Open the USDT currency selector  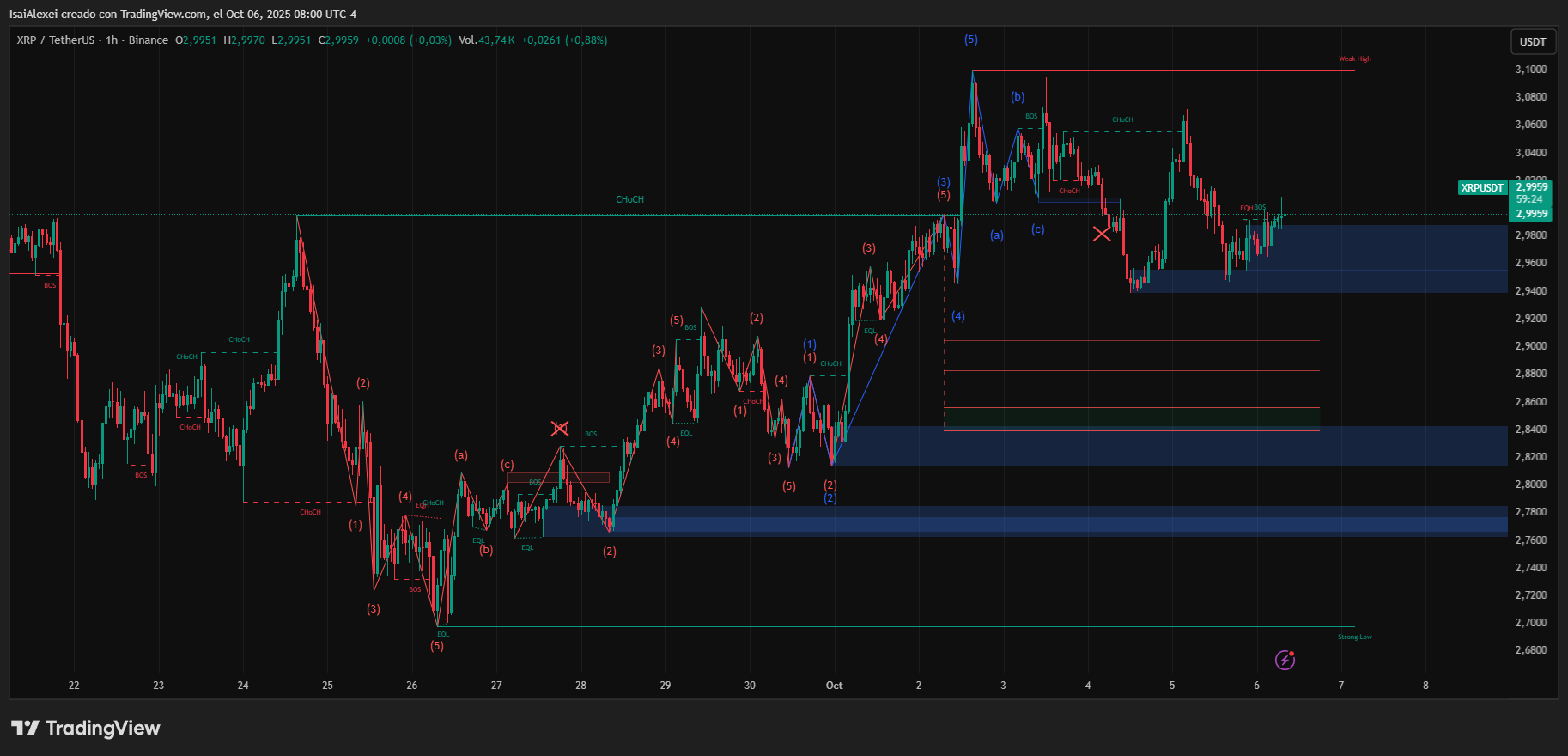1533,41
